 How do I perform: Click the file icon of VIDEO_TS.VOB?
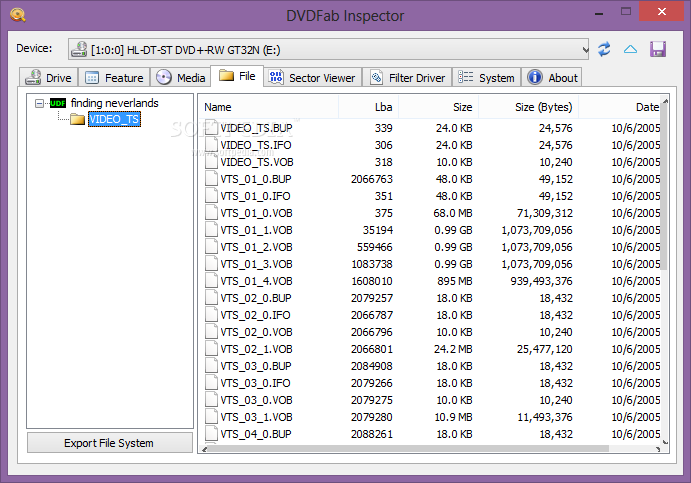[x=212, y=162]
